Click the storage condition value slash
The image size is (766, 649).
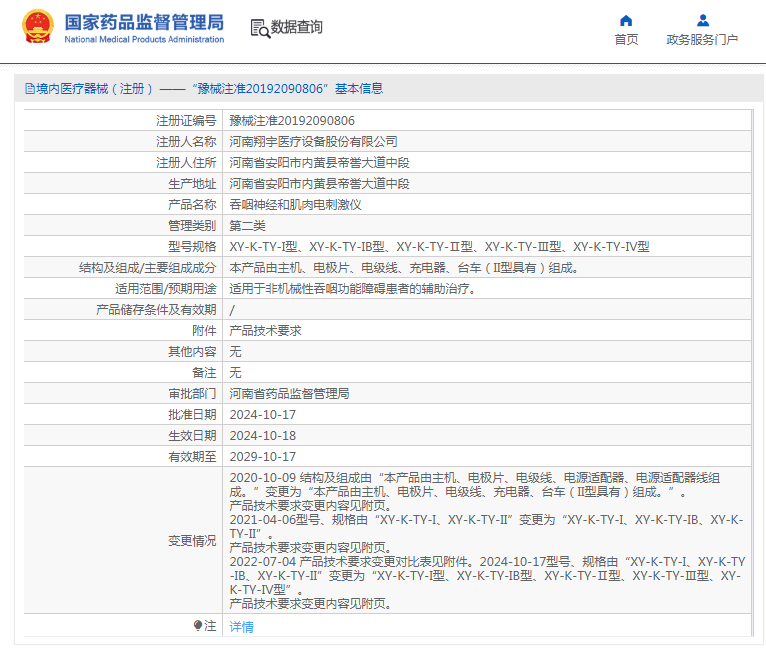click(232, 310)
